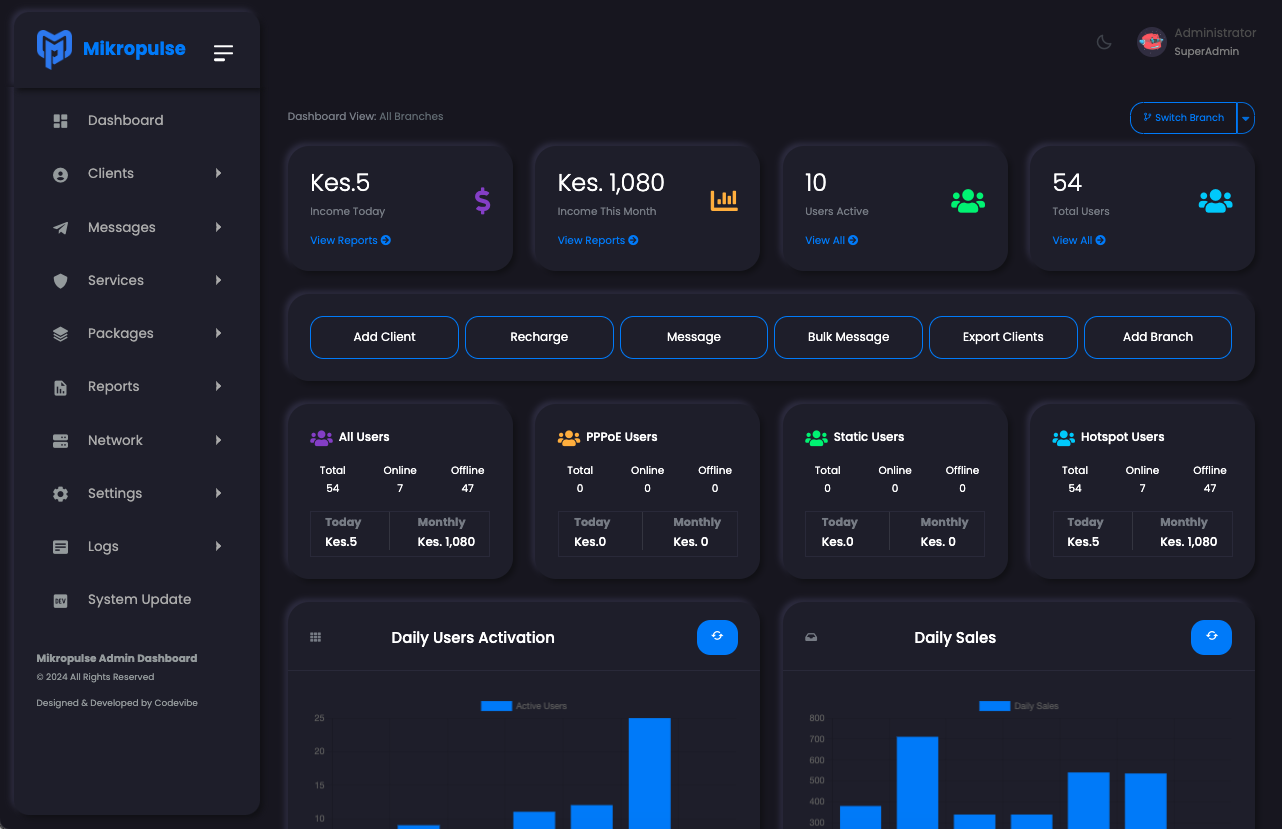The image size is (1282, 829).
Task: Click the Recharge button
Action: pos(539,337)
